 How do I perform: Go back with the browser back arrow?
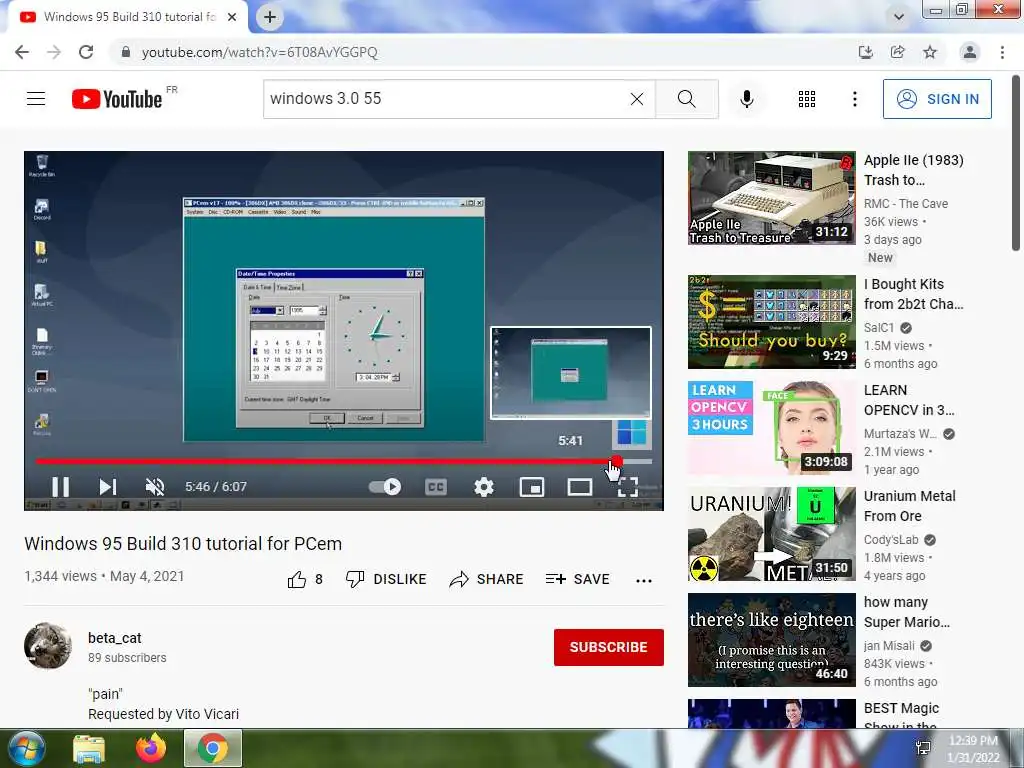point(22,52)
